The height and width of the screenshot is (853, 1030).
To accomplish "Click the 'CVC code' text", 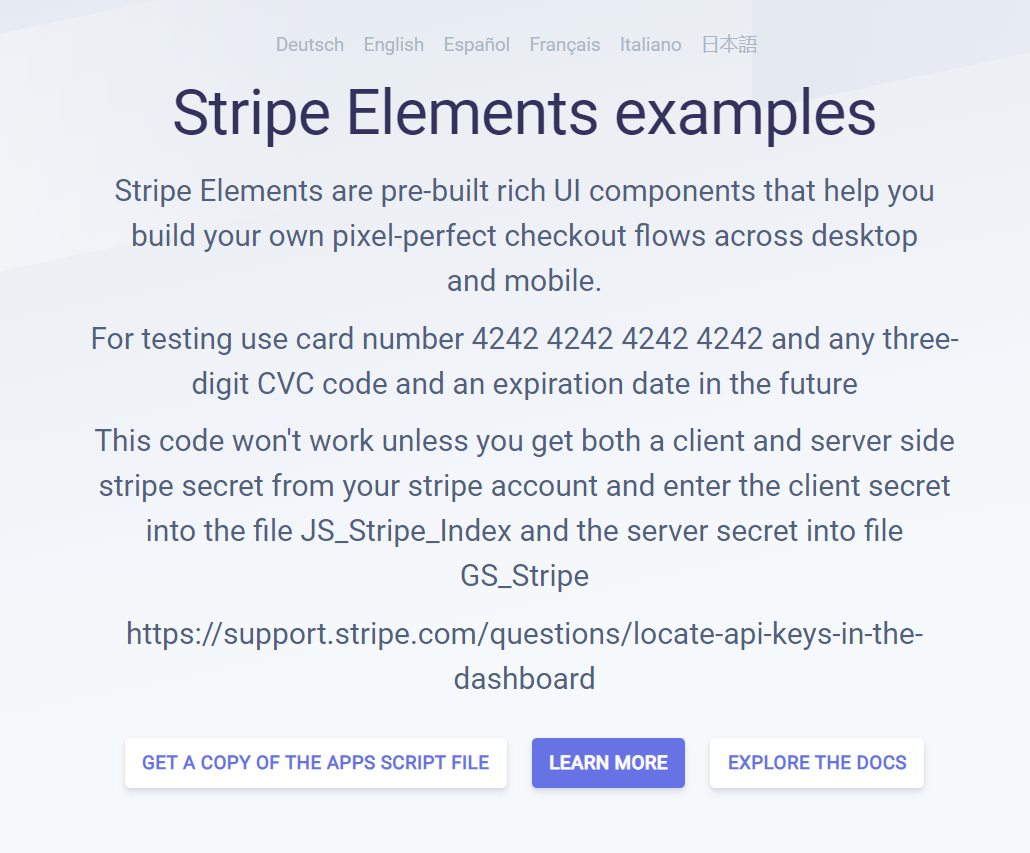I will click(x=303, y=385).
